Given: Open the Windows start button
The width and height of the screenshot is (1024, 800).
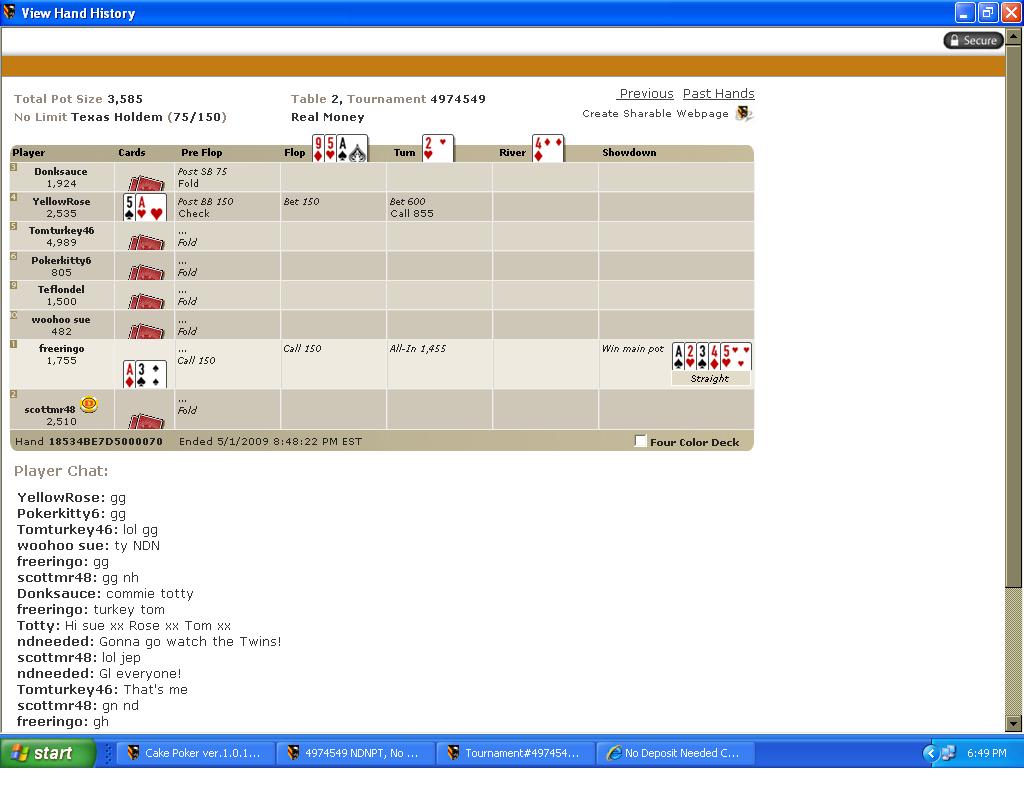Looking at the screenshot, I should (x=48, y=753).
